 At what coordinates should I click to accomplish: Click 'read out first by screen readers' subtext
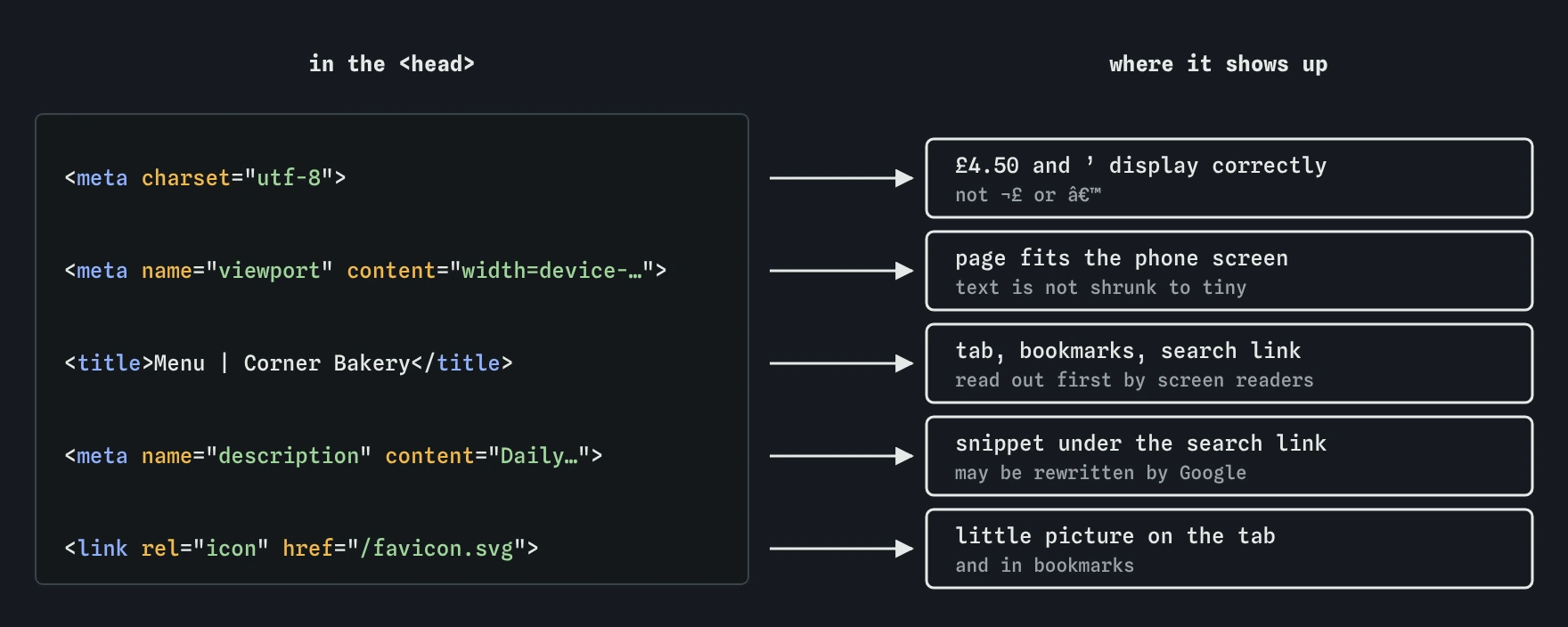coord(1134,380)
